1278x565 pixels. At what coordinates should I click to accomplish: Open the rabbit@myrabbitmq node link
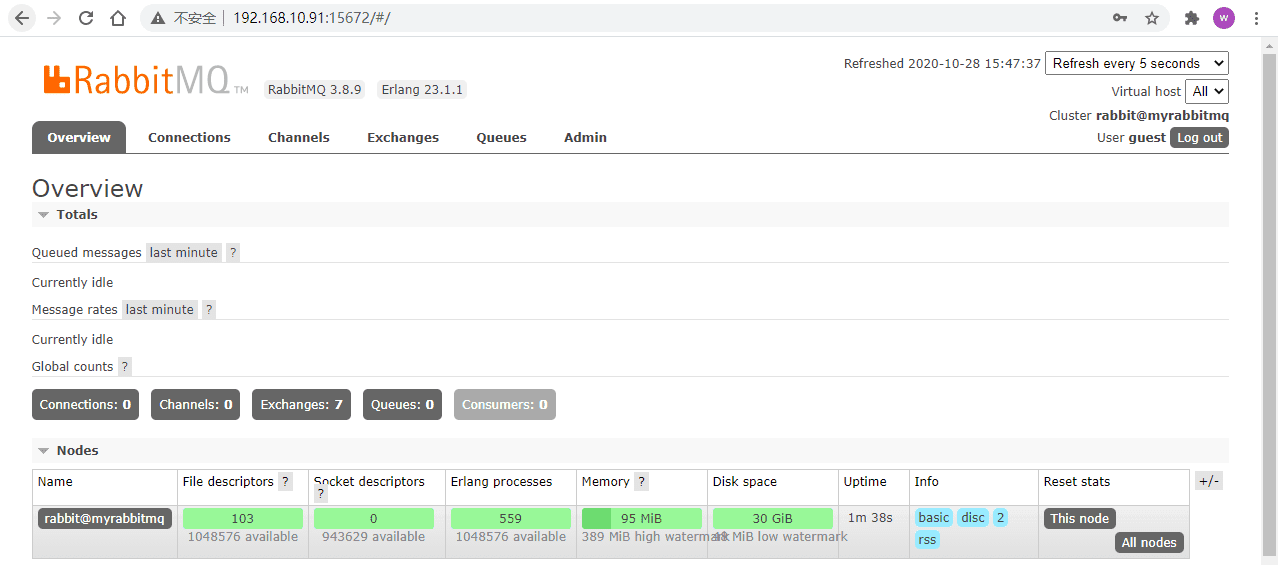105,518
